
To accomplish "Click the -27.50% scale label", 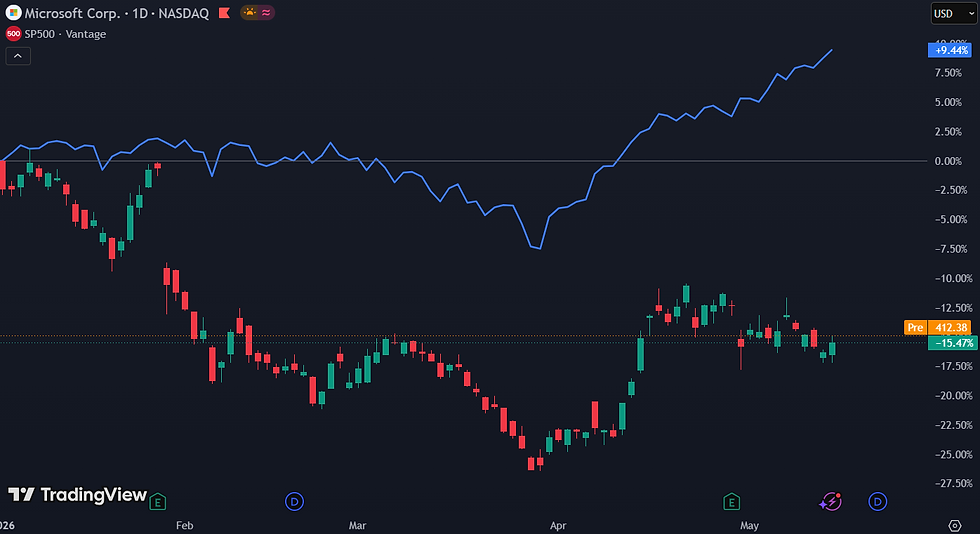I will [x=954, y=483].
